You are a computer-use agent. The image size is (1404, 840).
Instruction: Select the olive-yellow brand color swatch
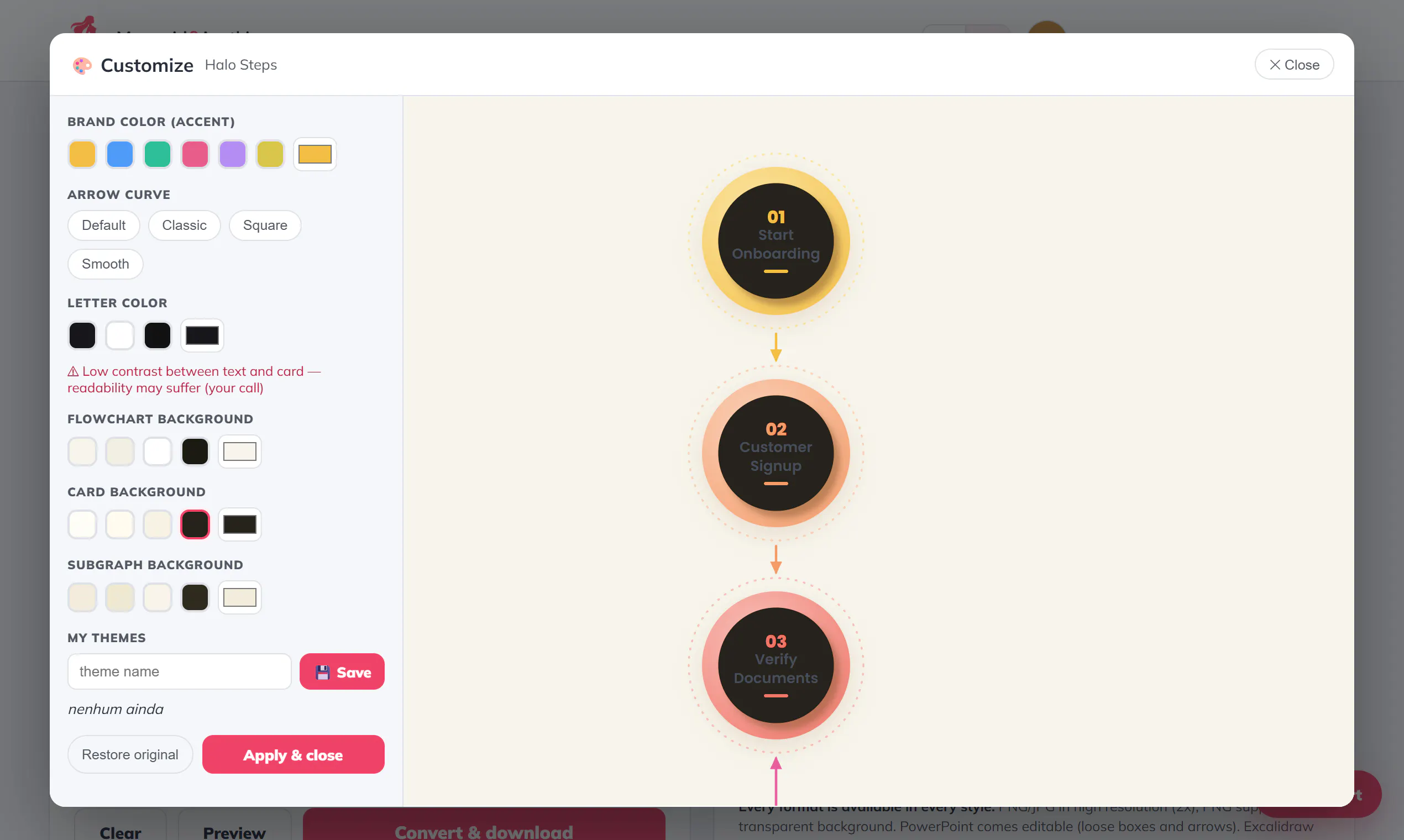click(270, 155)
